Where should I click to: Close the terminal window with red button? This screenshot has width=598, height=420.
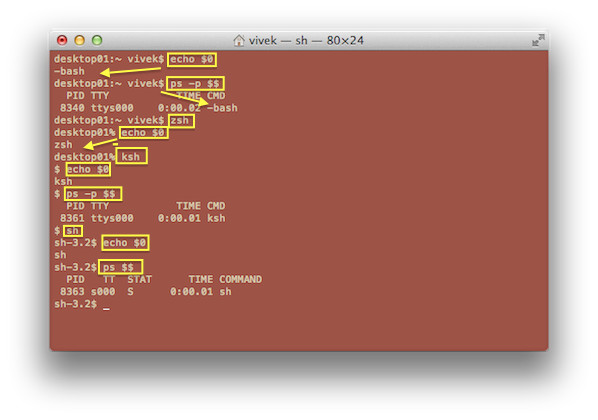point(62,40)
